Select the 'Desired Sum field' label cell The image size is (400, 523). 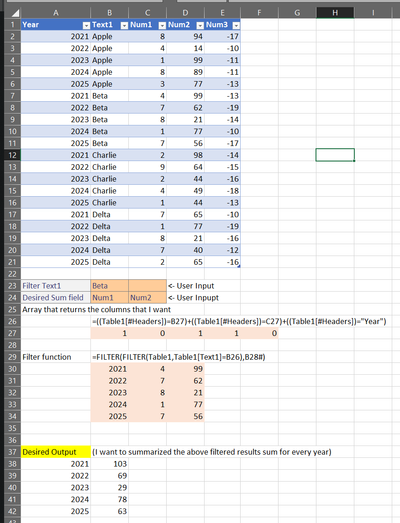click(56, 298)
